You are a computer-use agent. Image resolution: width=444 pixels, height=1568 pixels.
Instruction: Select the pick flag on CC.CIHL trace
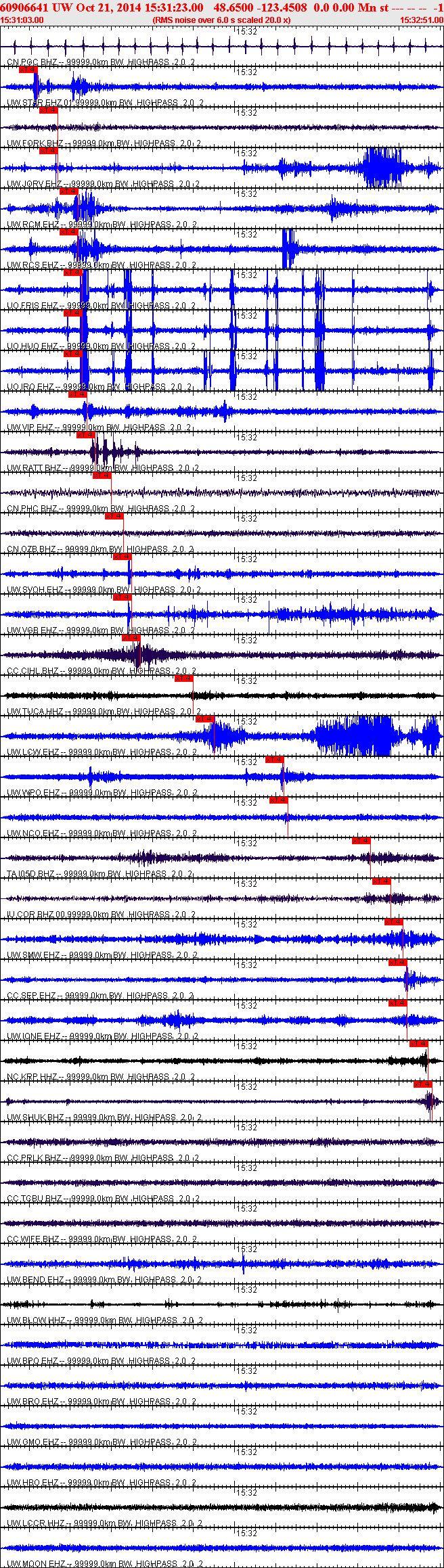point(131,638)
